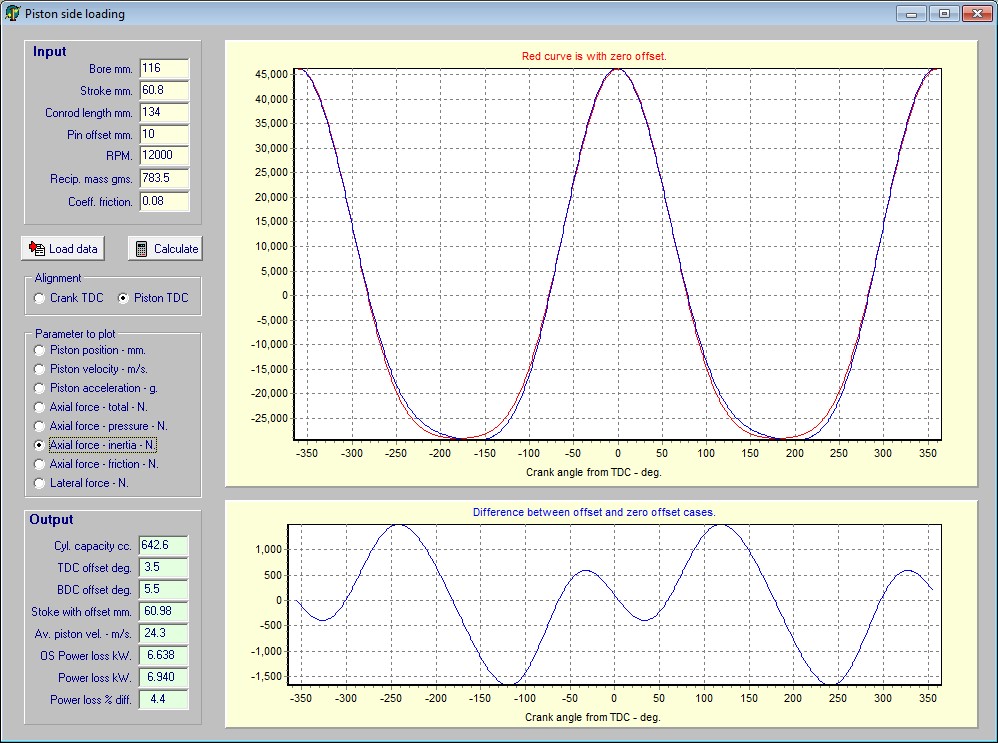
Task: Select Piston acceleration - g. option
Action: click(40, 389)
